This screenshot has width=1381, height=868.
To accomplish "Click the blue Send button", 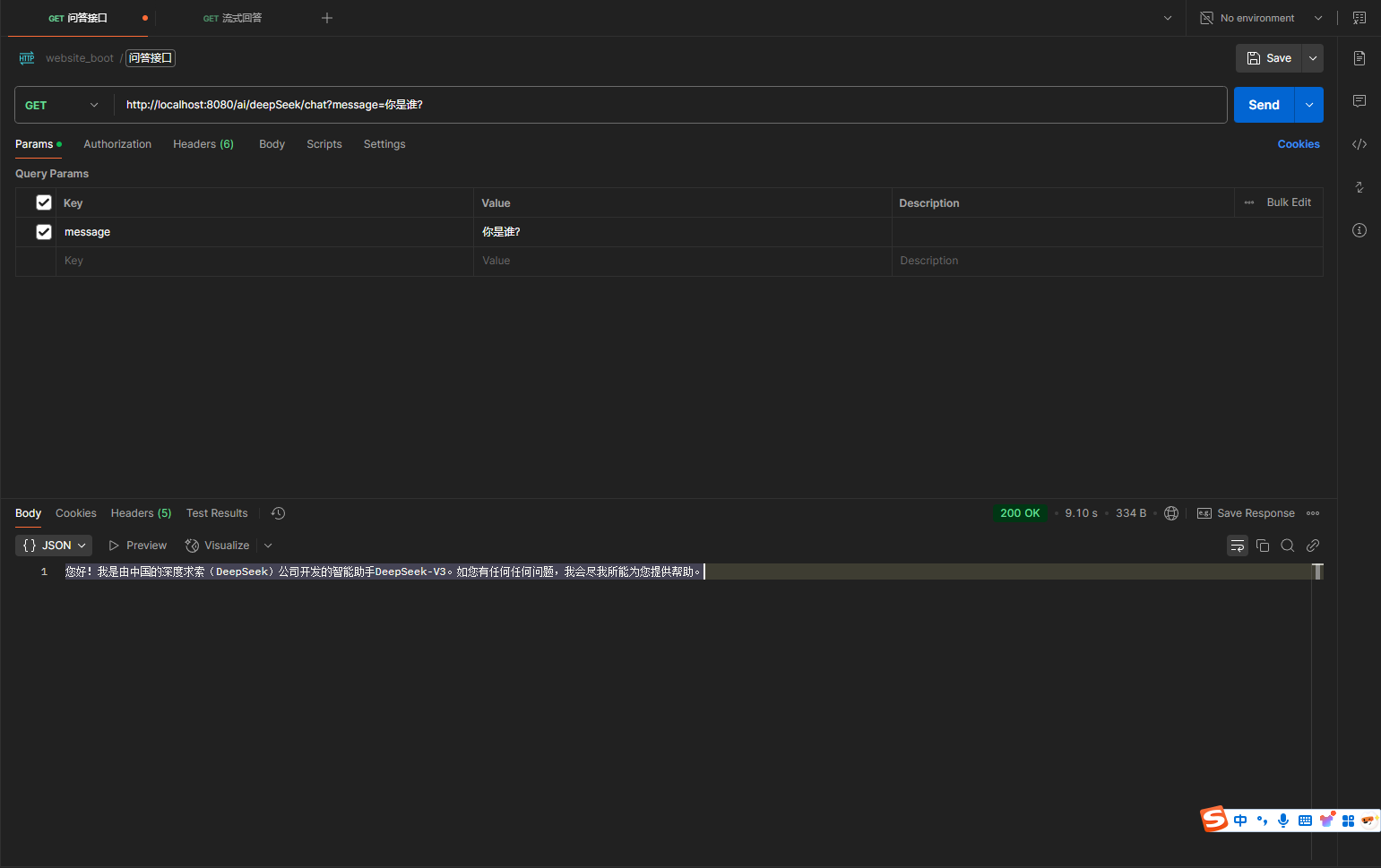I will tap(1263, 105).
